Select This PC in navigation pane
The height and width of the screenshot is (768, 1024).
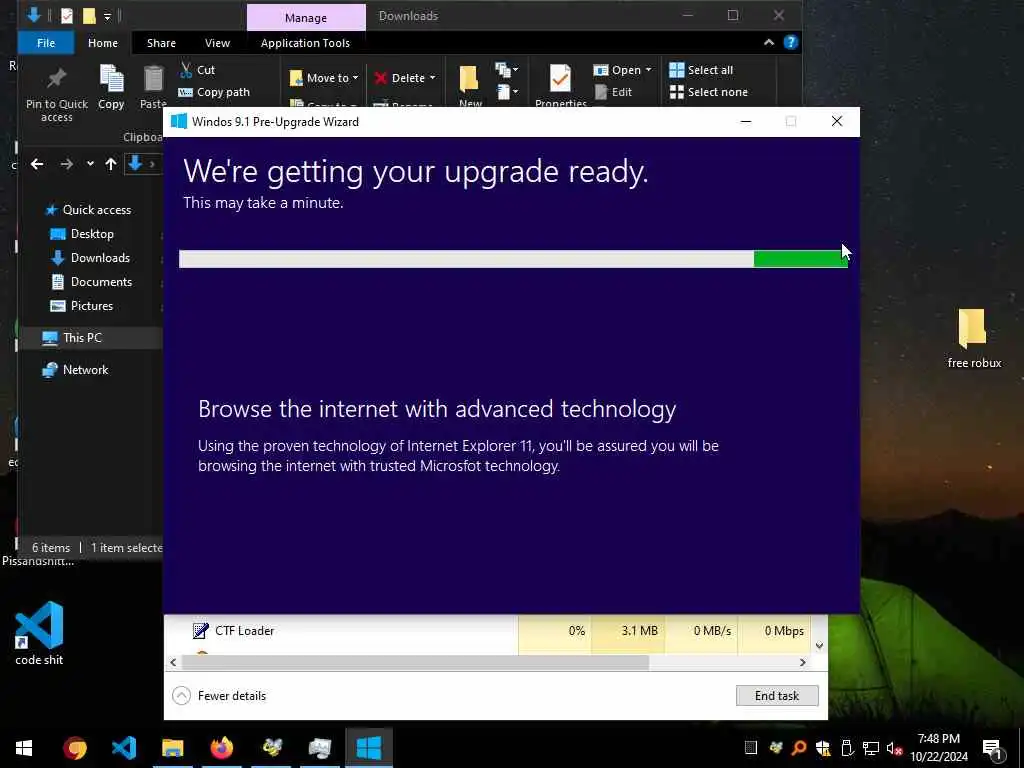tap(72, 338)
